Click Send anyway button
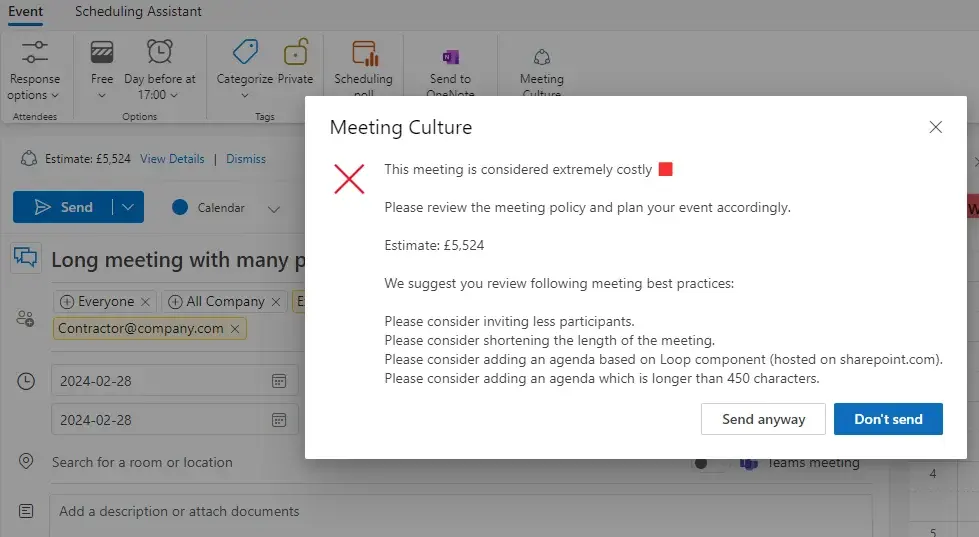The height and width of the screenshot is (537, 979). coord(763,419)
